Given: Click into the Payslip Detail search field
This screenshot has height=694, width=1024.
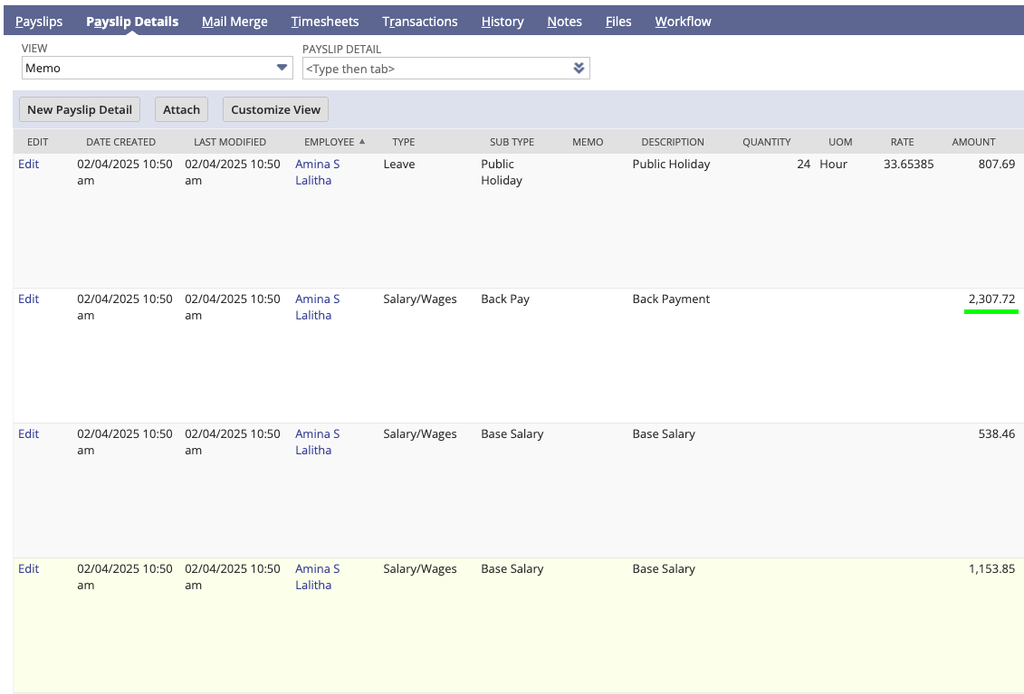Looking at the screenshot, I should coord(436,69).
